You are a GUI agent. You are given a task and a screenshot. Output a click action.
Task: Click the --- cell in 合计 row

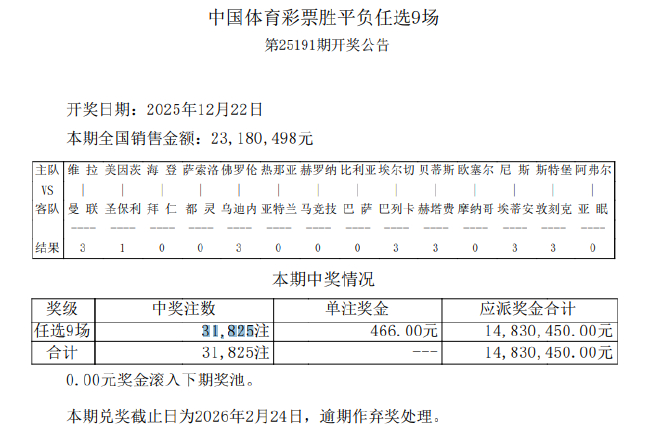tap(425, 352)
